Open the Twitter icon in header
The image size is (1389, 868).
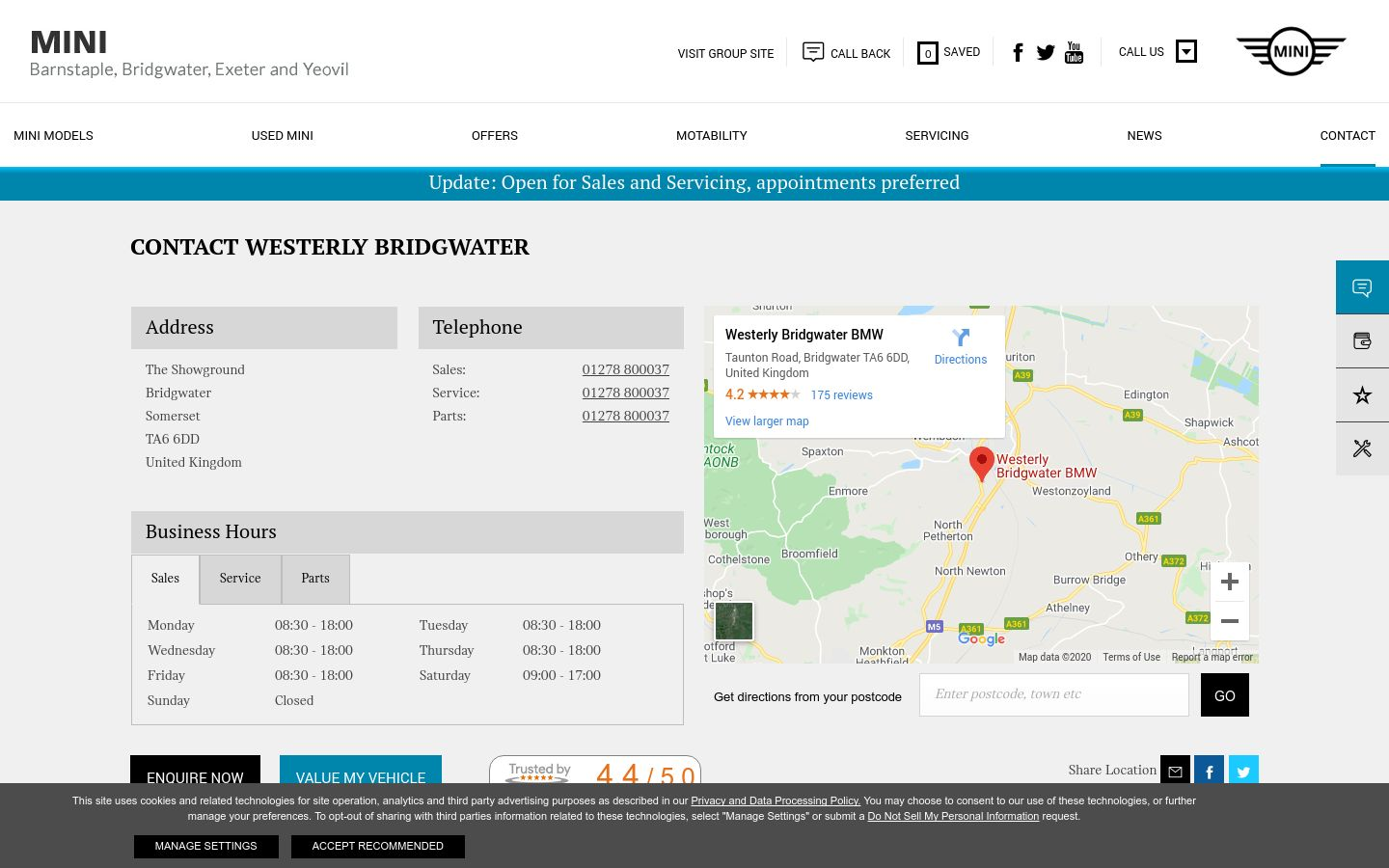1046,52
